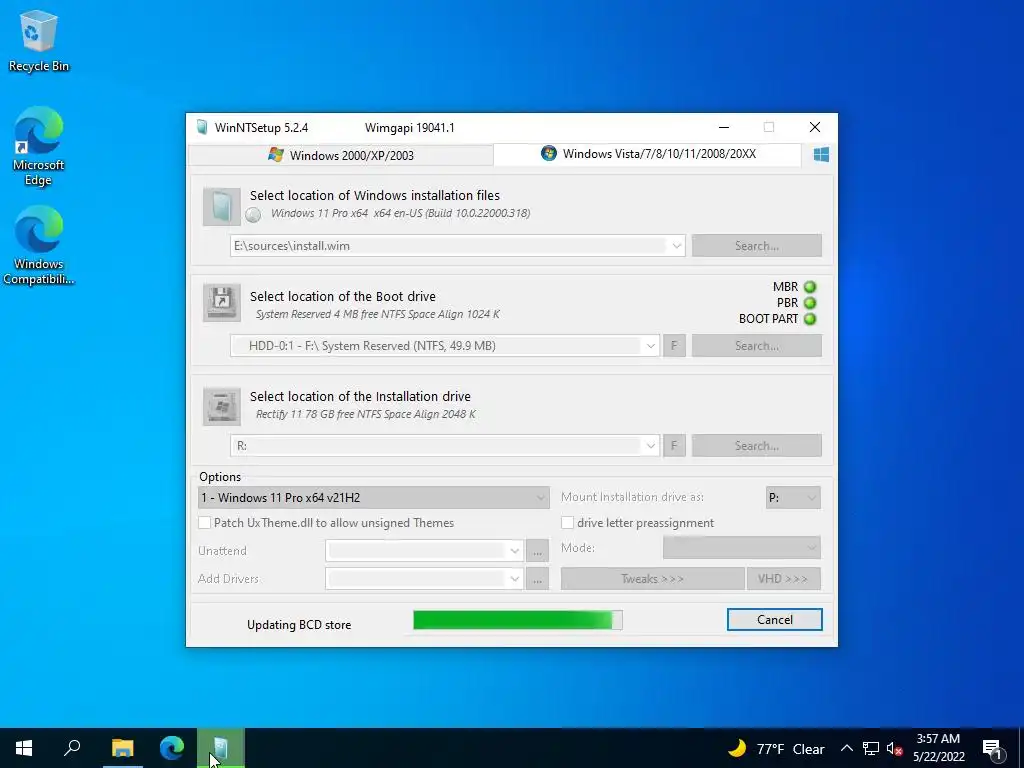Switch to Windows 2000/XP/2003 tab
1024x768 pixels.
point(341,155)
